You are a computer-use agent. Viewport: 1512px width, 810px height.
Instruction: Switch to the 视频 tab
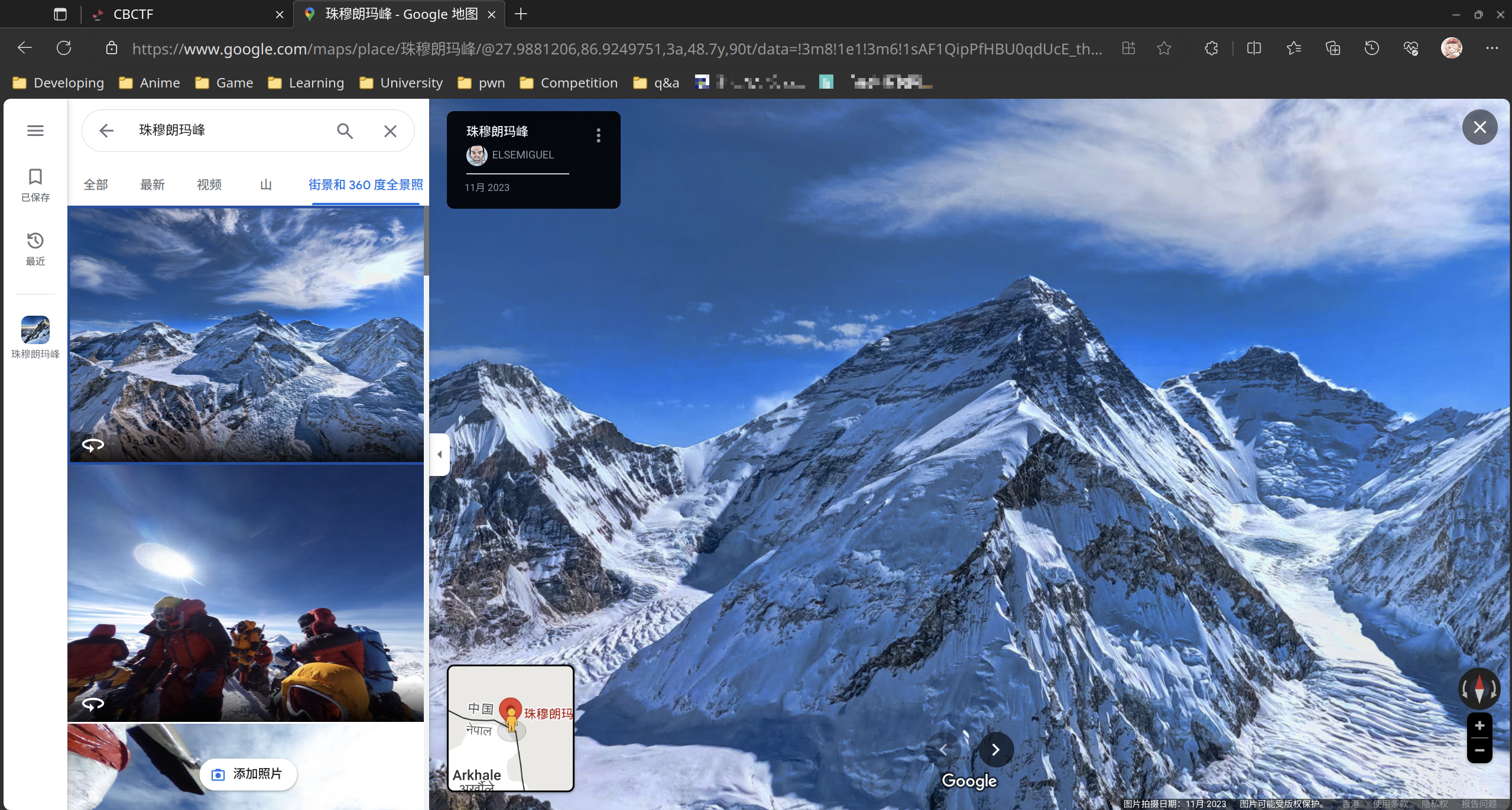[x=209, y=184]
